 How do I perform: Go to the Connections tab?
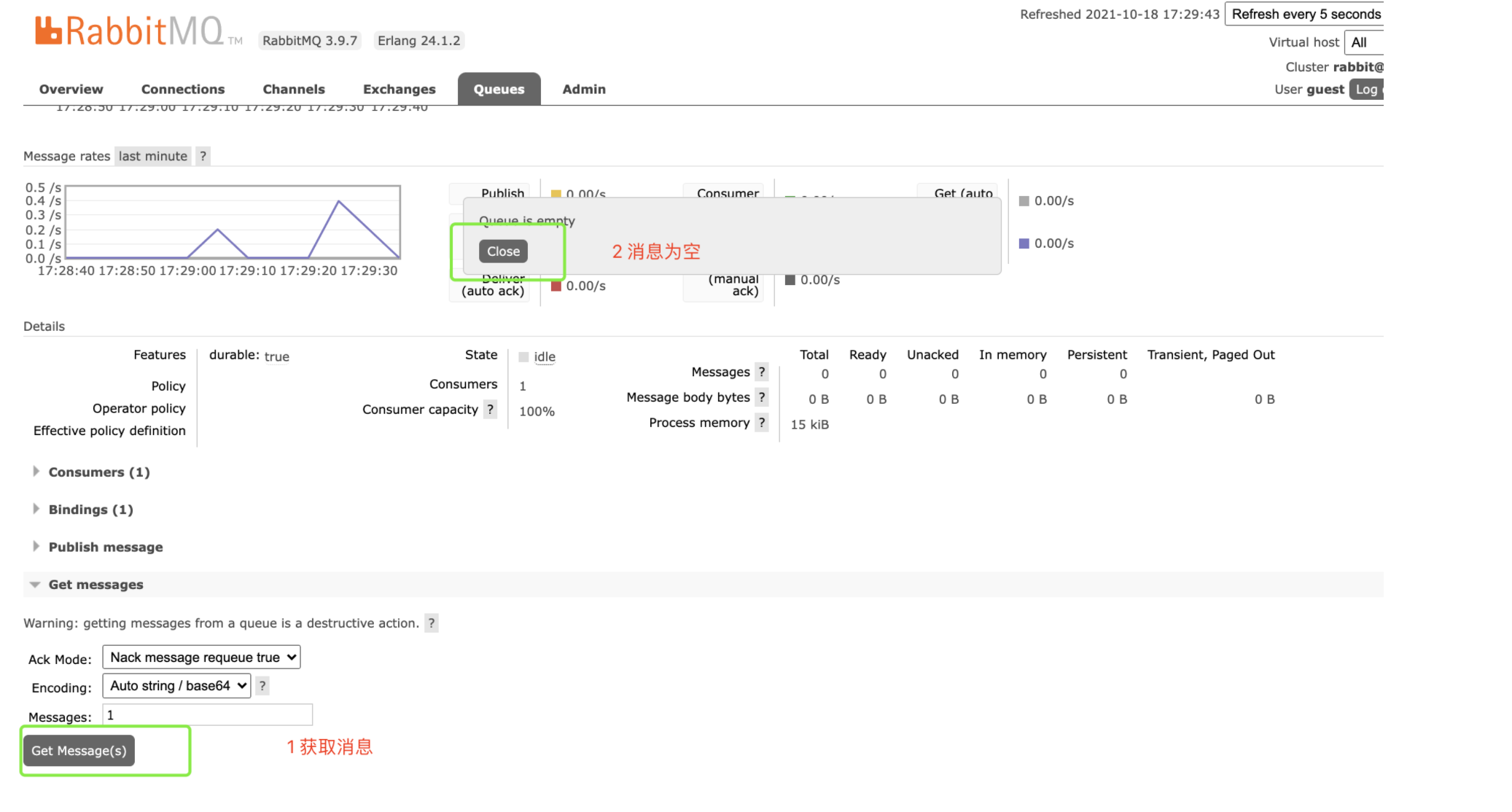[182, 90]
